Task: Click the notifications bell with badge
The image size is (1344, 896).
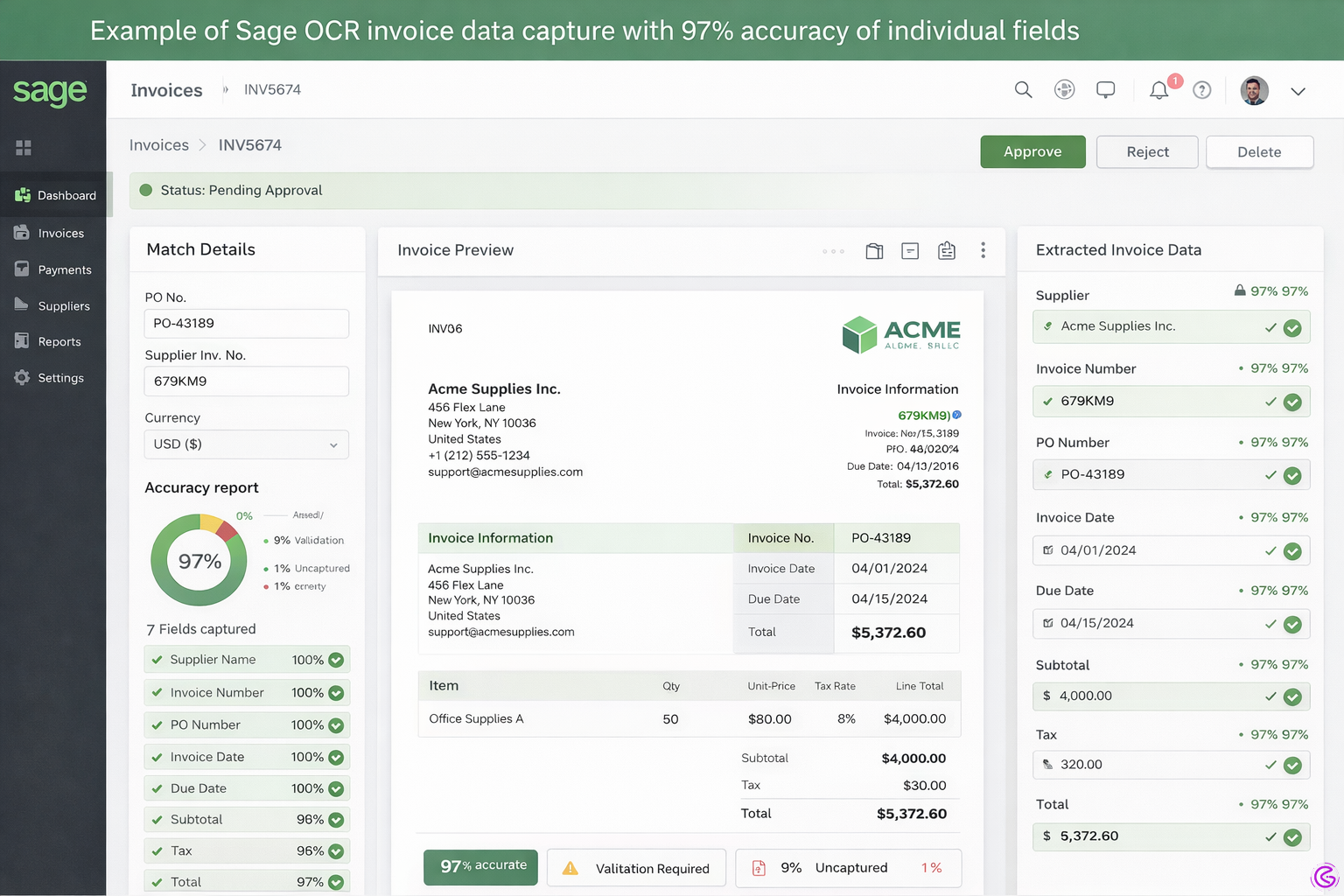Action: (1159, 89)
